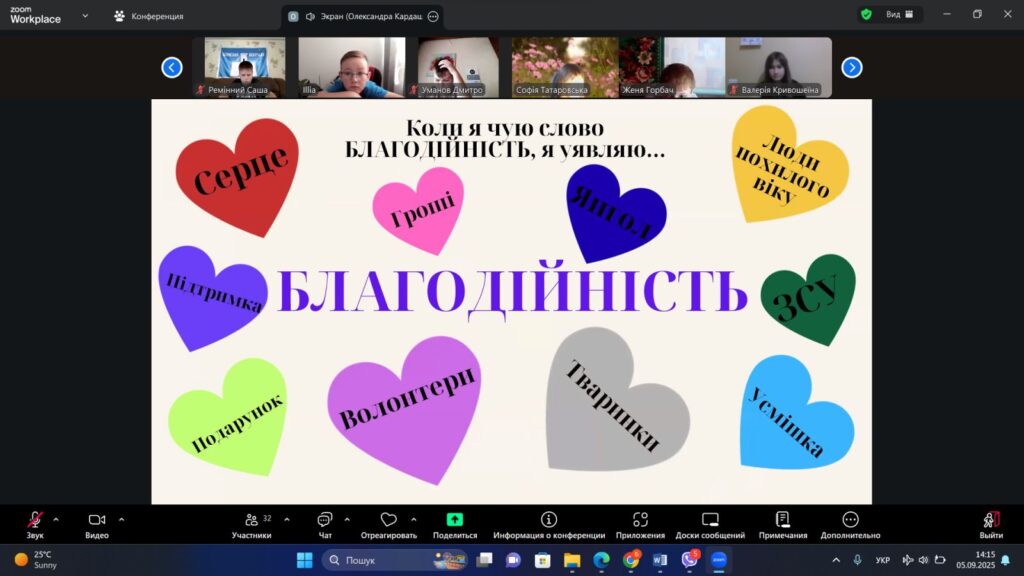Toggle camera with the Видео button
The image size is (1024, 576).
(x=97, y=520)
